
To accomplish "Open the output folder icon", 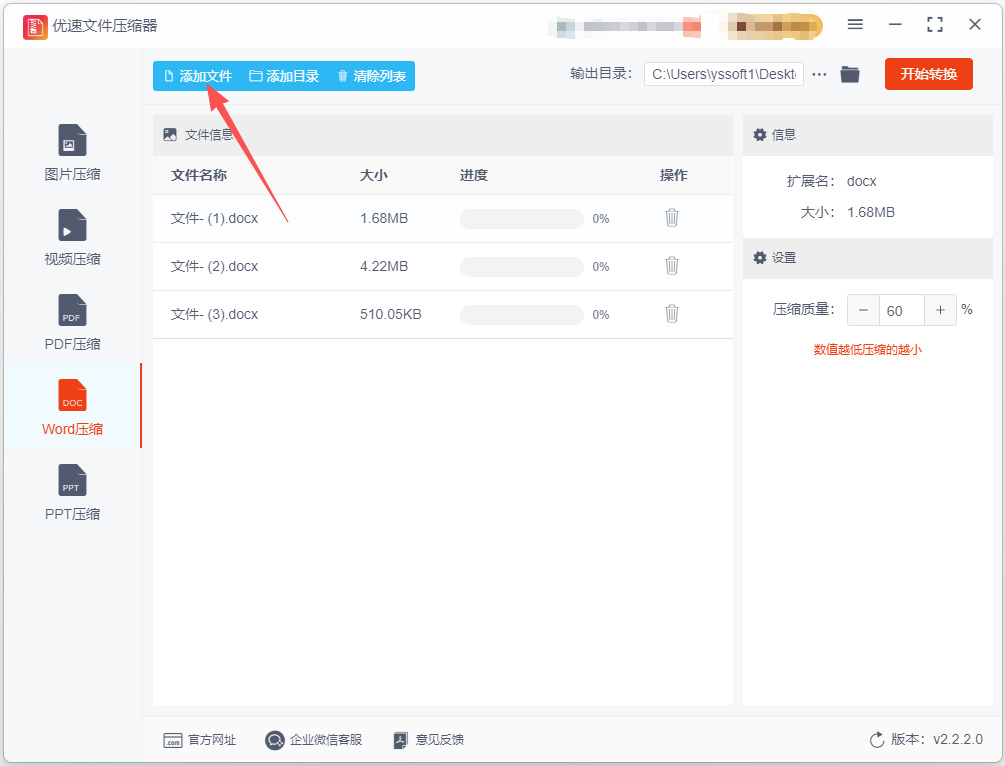I will [x=850, y=74].
